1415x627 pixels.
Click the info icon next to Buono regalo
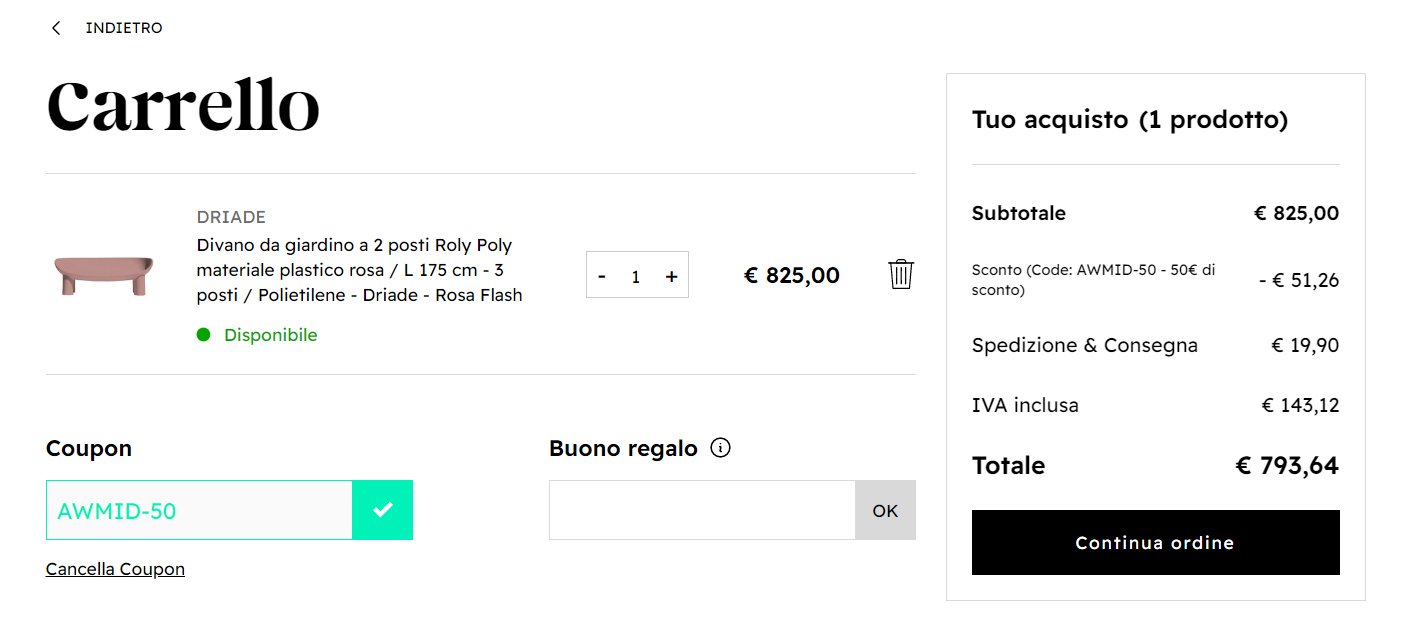coord(721,448)
